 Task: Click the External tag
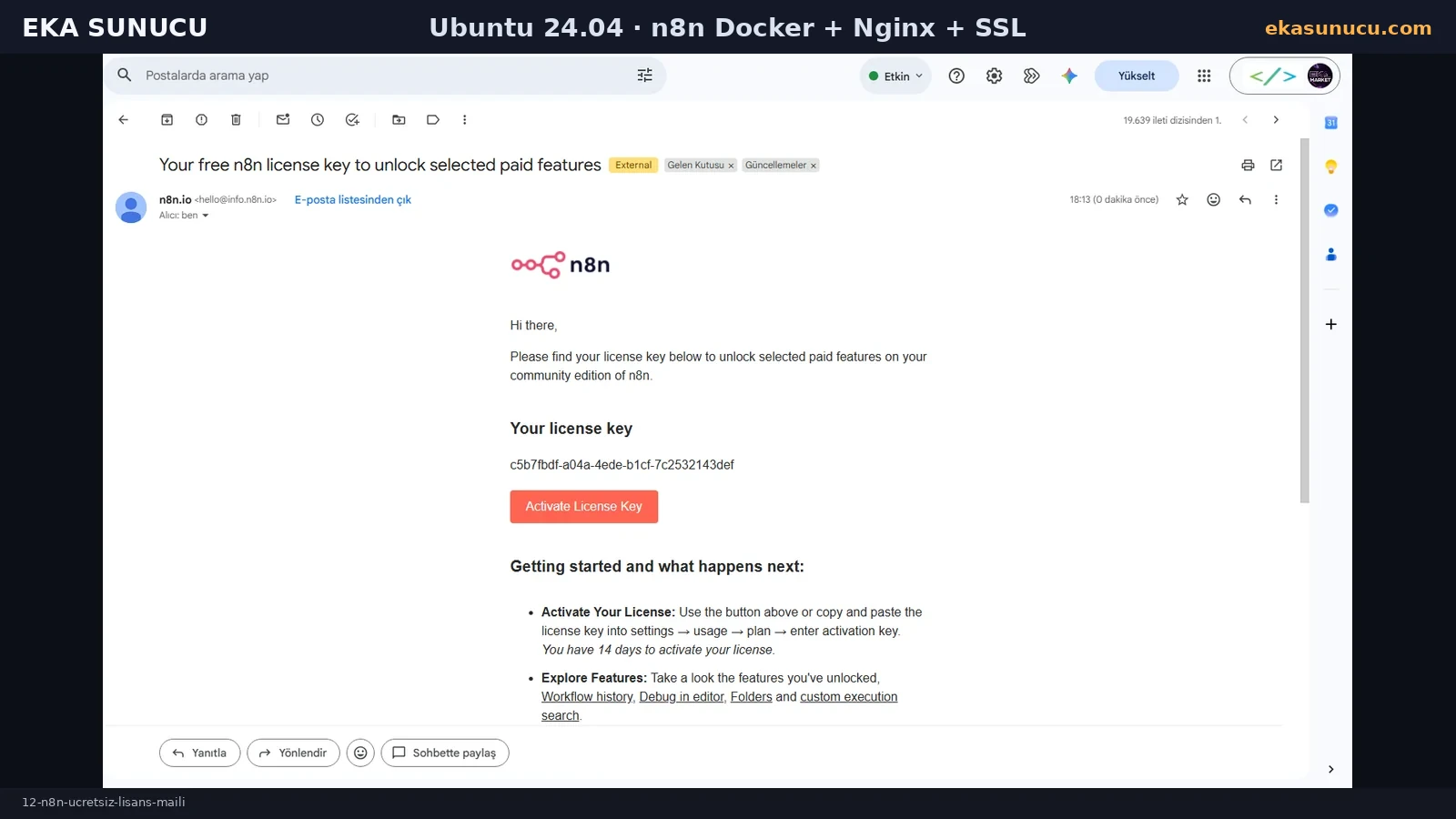click(633, 166)
